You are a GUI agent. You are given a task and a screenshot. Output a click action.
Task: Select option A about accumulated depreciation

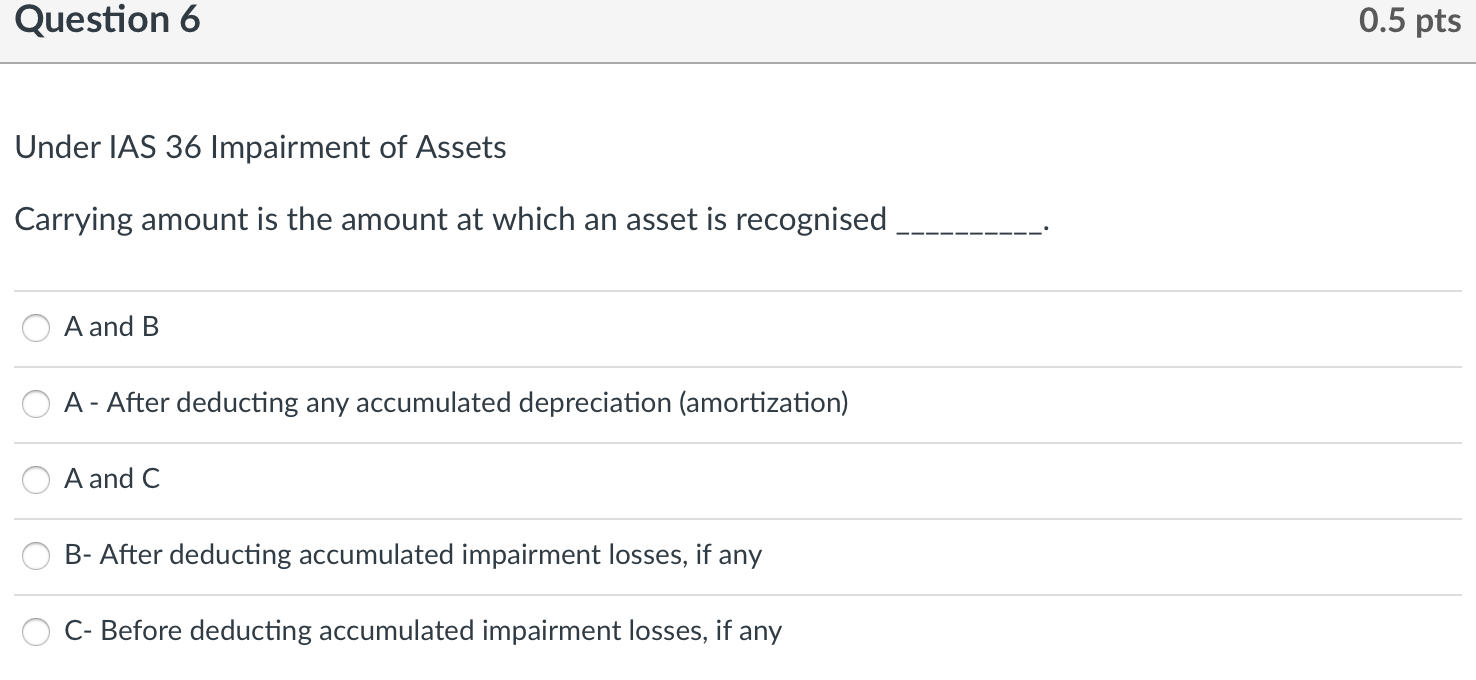(x=36, y=404)
